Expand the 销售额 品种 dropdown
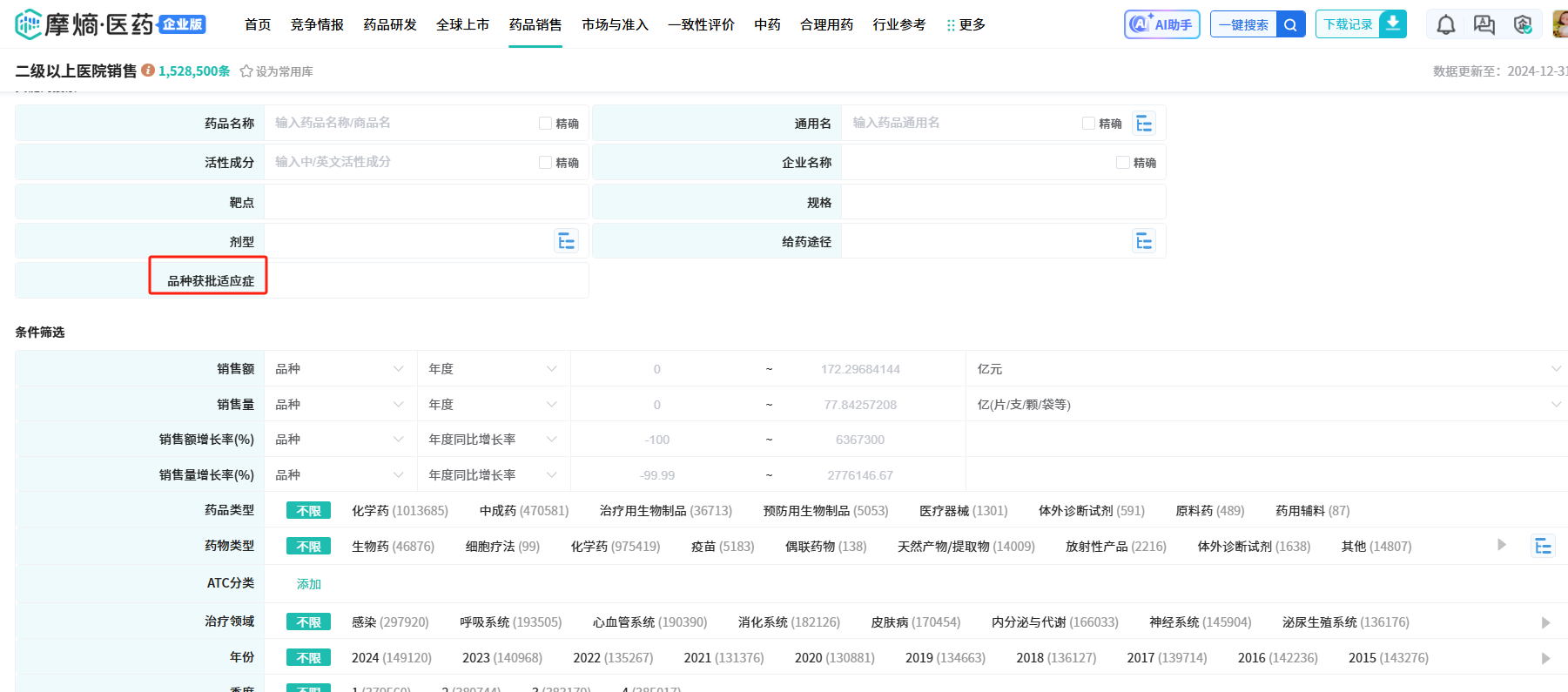The width and height of the screenshot is (1568, 692). [340, 369]
